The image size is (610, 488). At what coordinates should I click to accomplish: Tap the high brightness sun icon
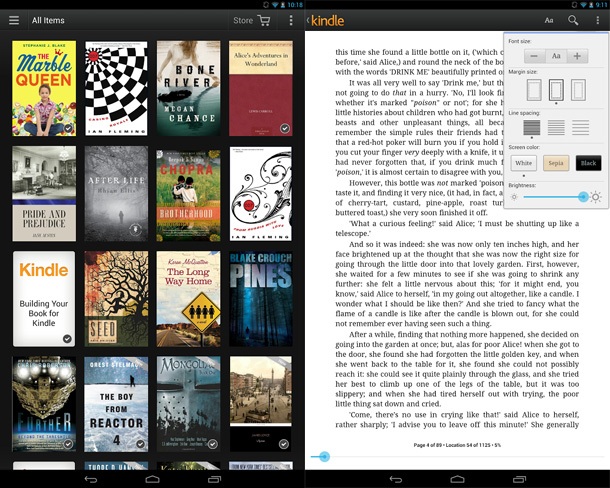click(x=596, y=197)
